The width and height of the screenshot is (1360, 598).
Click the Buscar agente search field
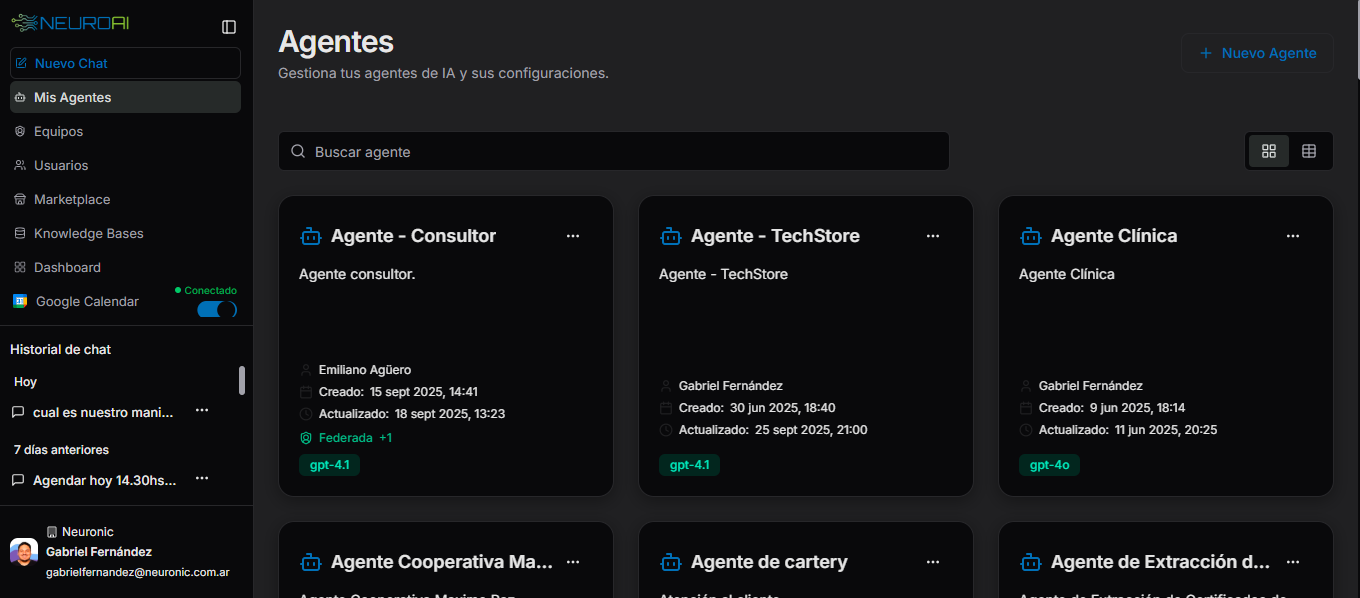pyautogui.click(x=613, y=152)
